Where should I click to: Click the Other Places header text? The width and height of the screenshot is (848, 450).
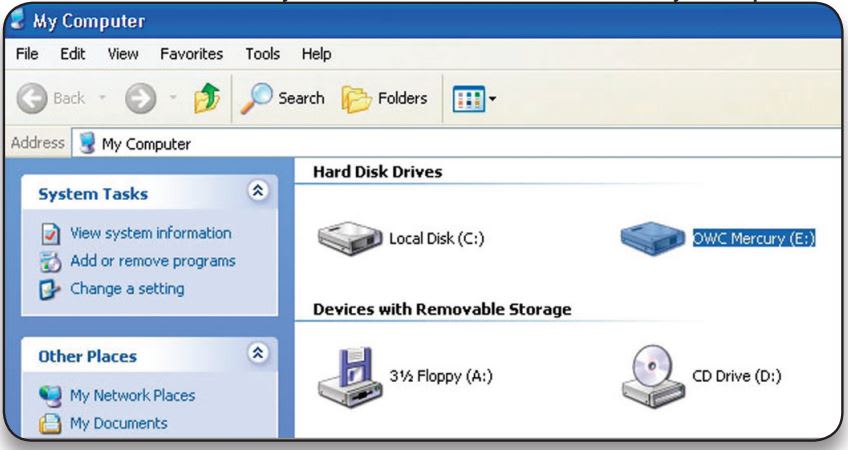click(88, 356)
